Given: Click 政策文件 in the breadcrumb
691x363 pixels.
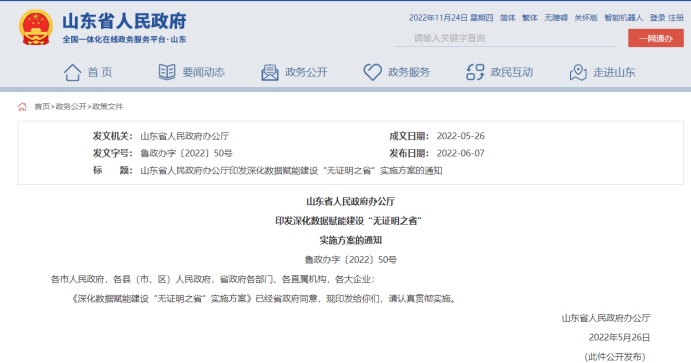Looking at the screenshot, I should point(108,107).
